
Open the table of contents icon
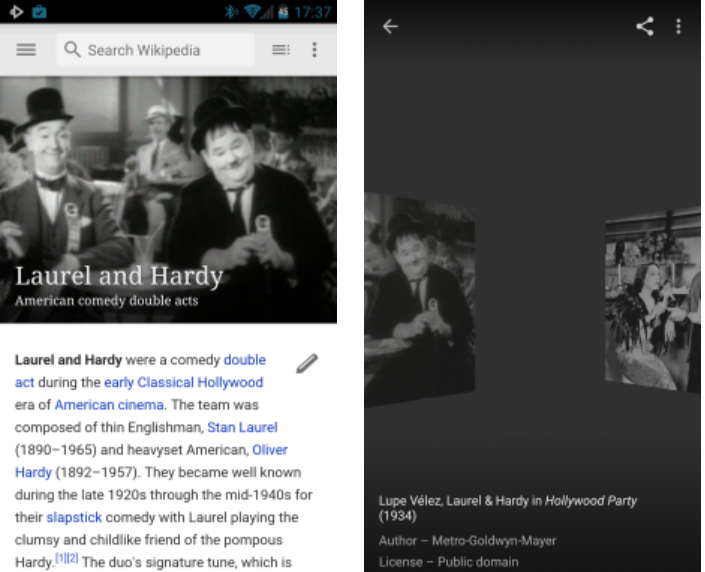click(281, 49)
